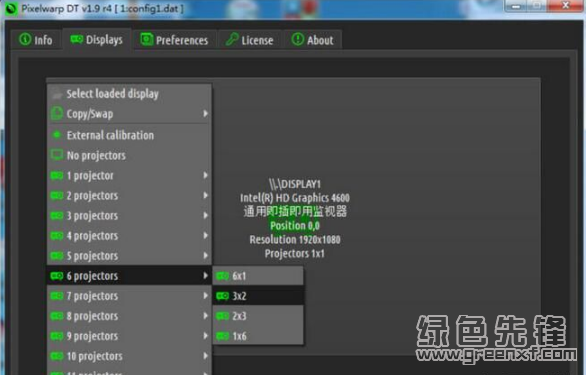Expand the 2 projectors submenu arrow
This screenshot has height=375, width=586.
(x=205, y=196)
